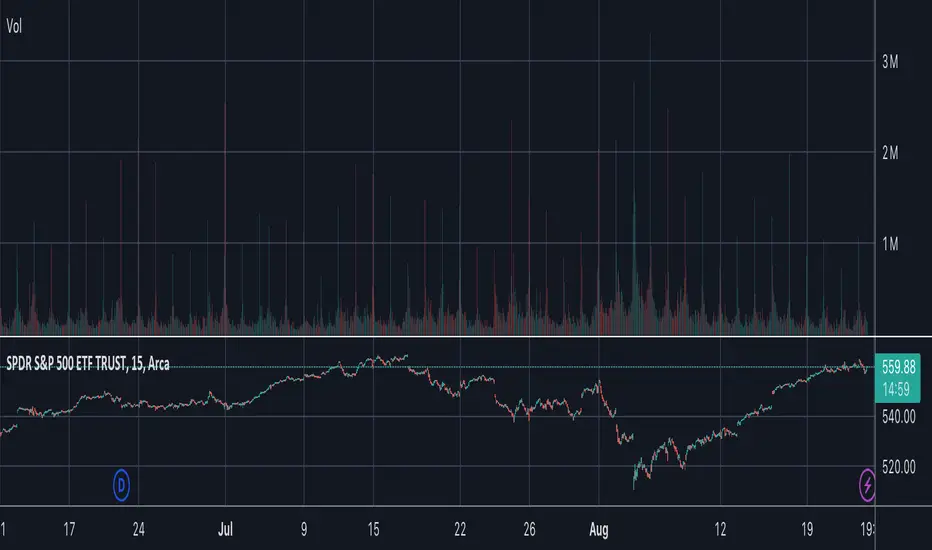Click the 9 date label on time axis
The image size is (932, 550).
coord(304,529)
